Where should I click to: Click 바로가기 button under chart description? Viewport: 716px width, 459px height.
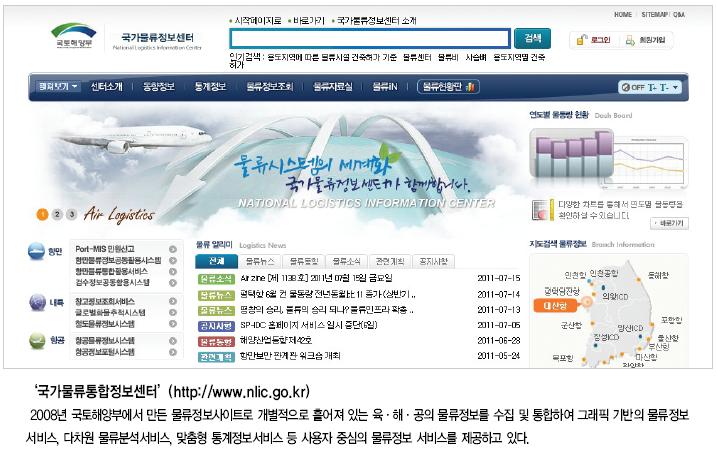click(669, 223)
